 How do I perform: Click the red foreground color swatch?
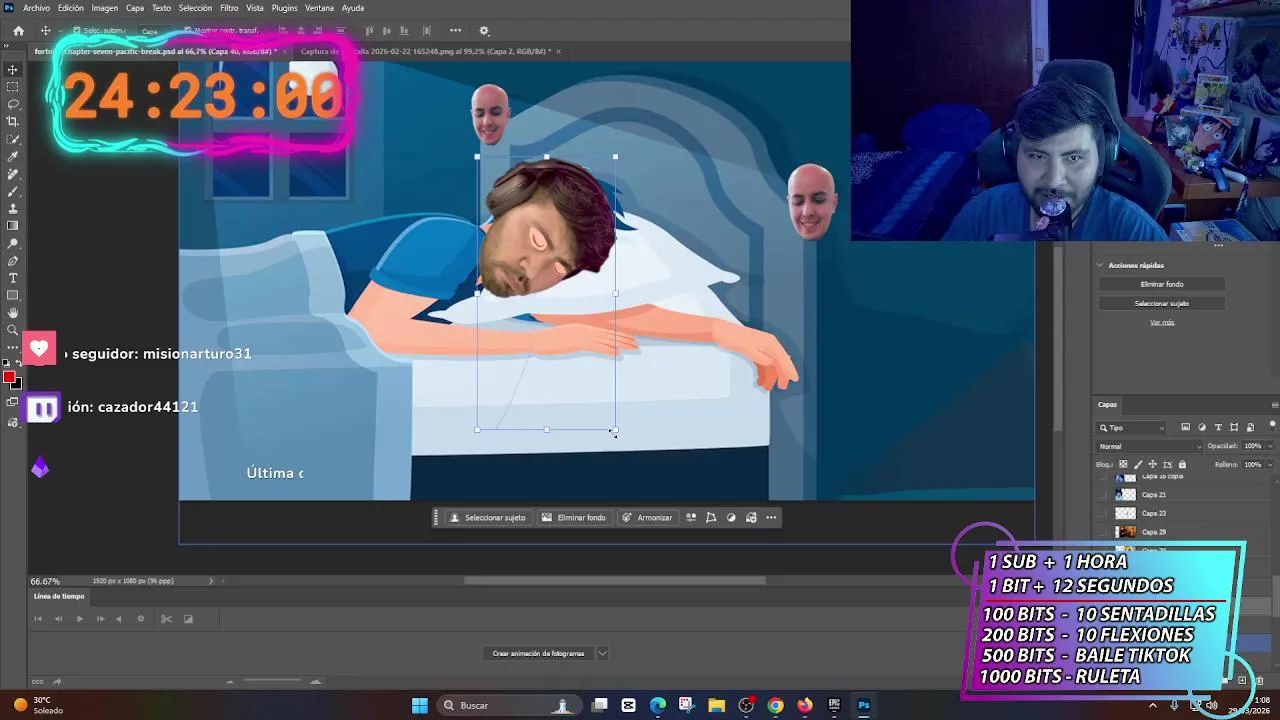pos(9,377)
